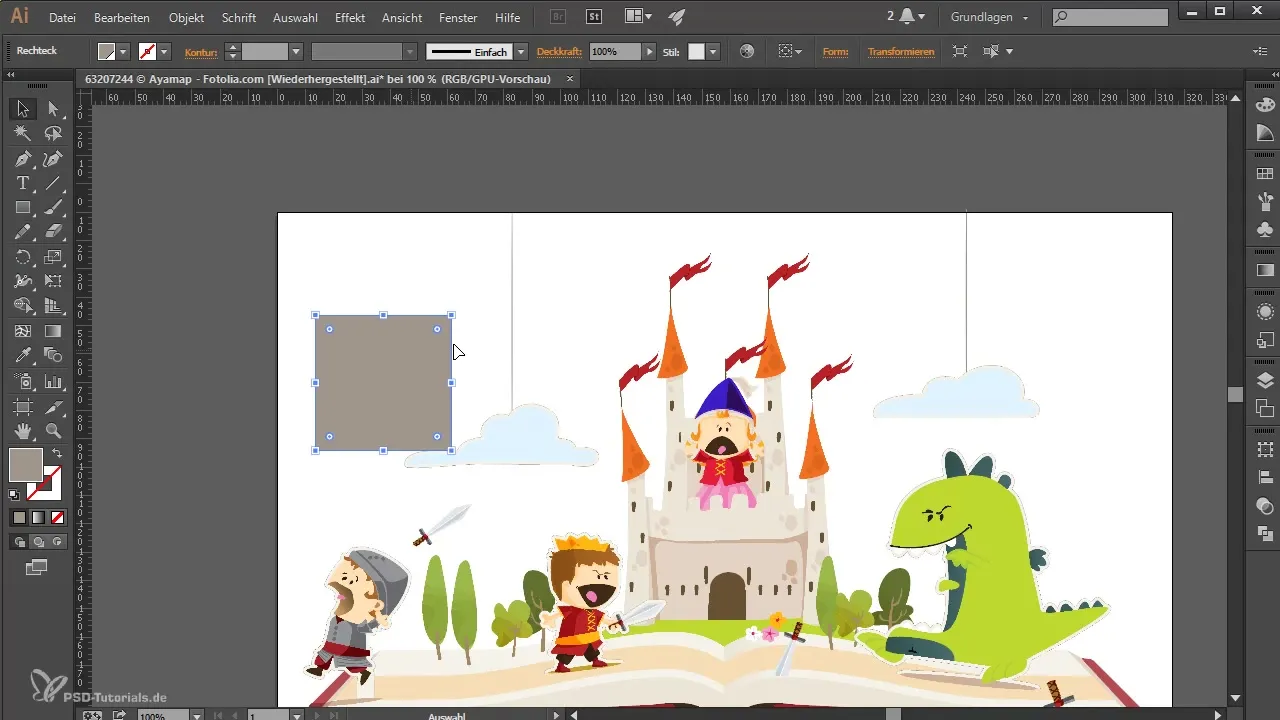Select the Pen tool
Screen dimensions: 1280x720
point(22,158)
